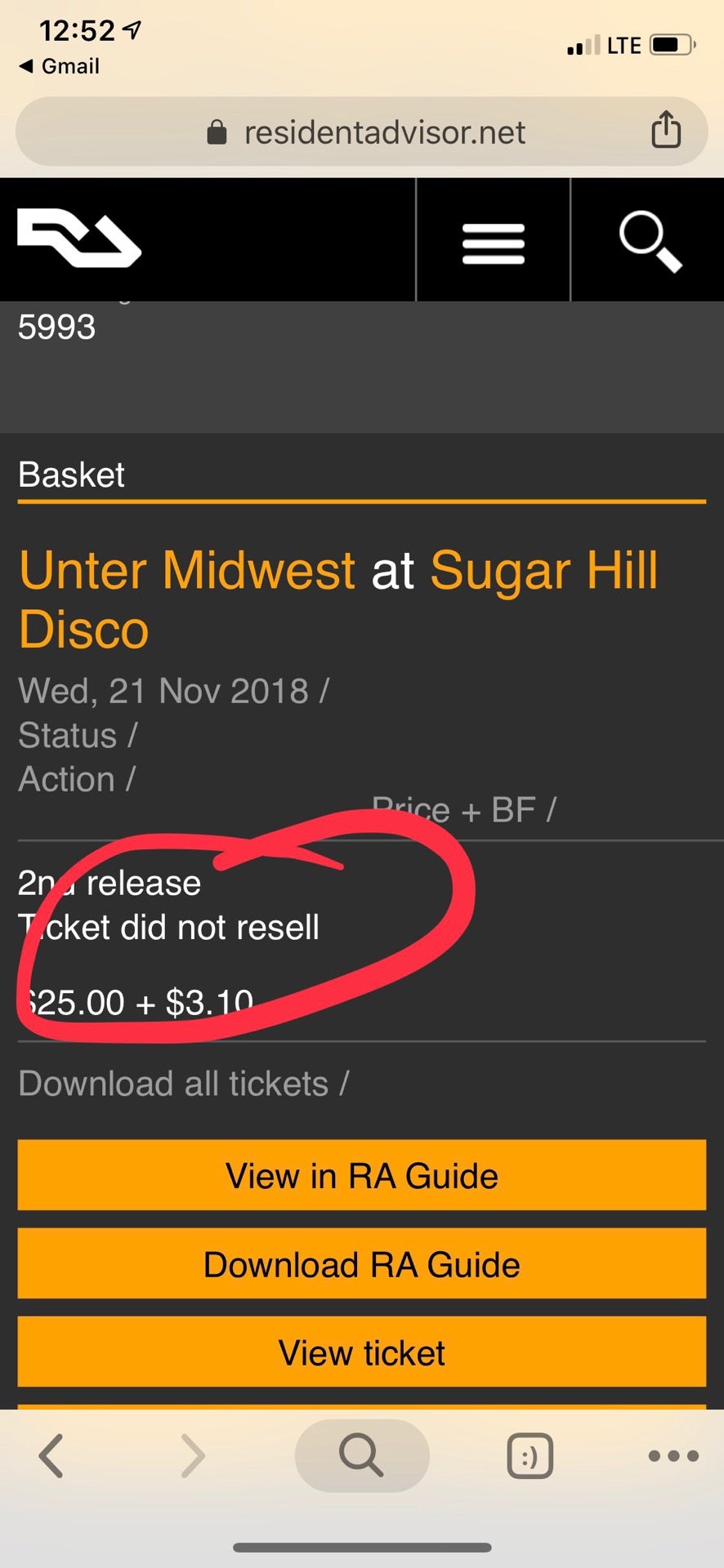Viewport: 724px width, 1568px height.
Task: Open the hamburger menu icon
Action: 493,243
